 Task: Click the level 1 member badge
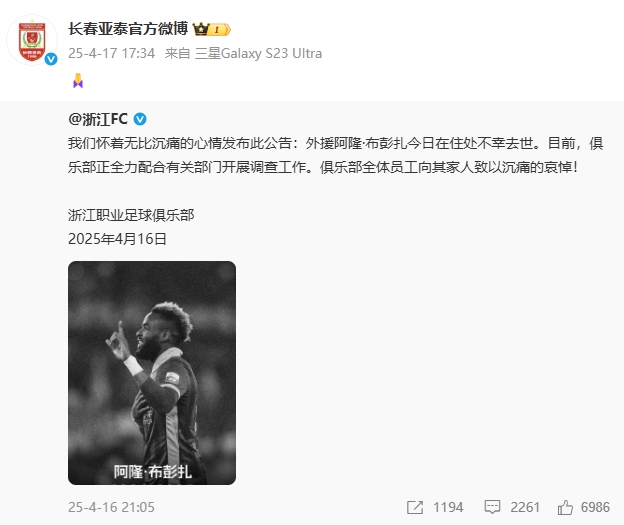(220, 29)
